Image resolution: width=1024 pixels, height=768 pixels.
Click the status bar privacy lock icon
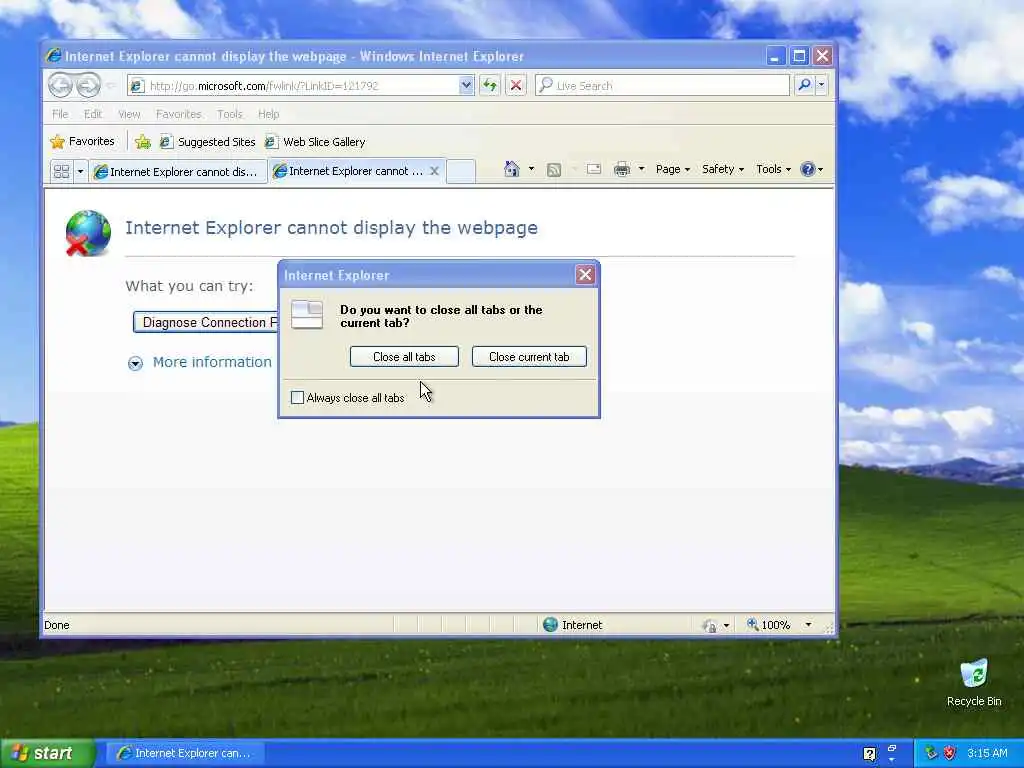click(x=710, y=626)
